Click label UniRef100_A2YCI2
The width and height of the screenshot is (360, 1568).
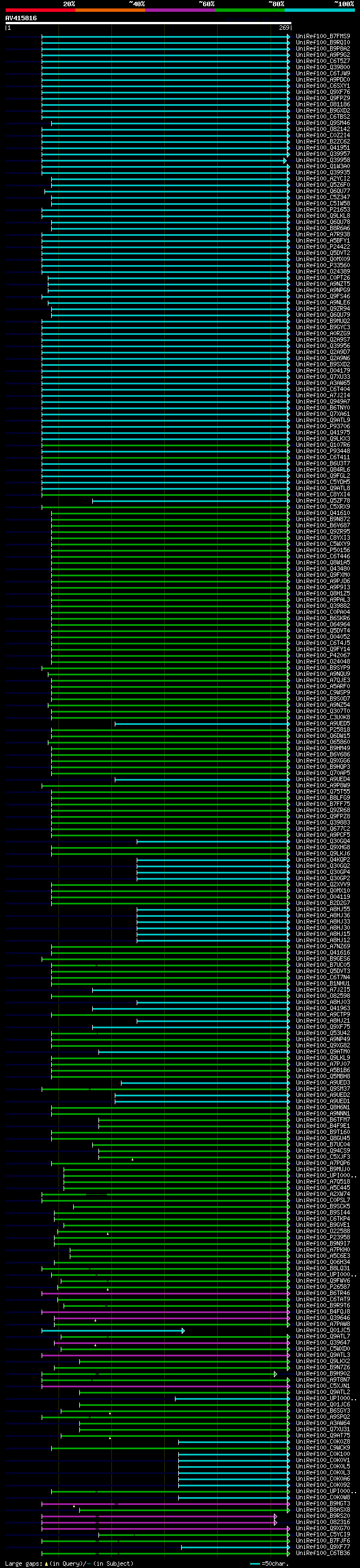point(323,179)
